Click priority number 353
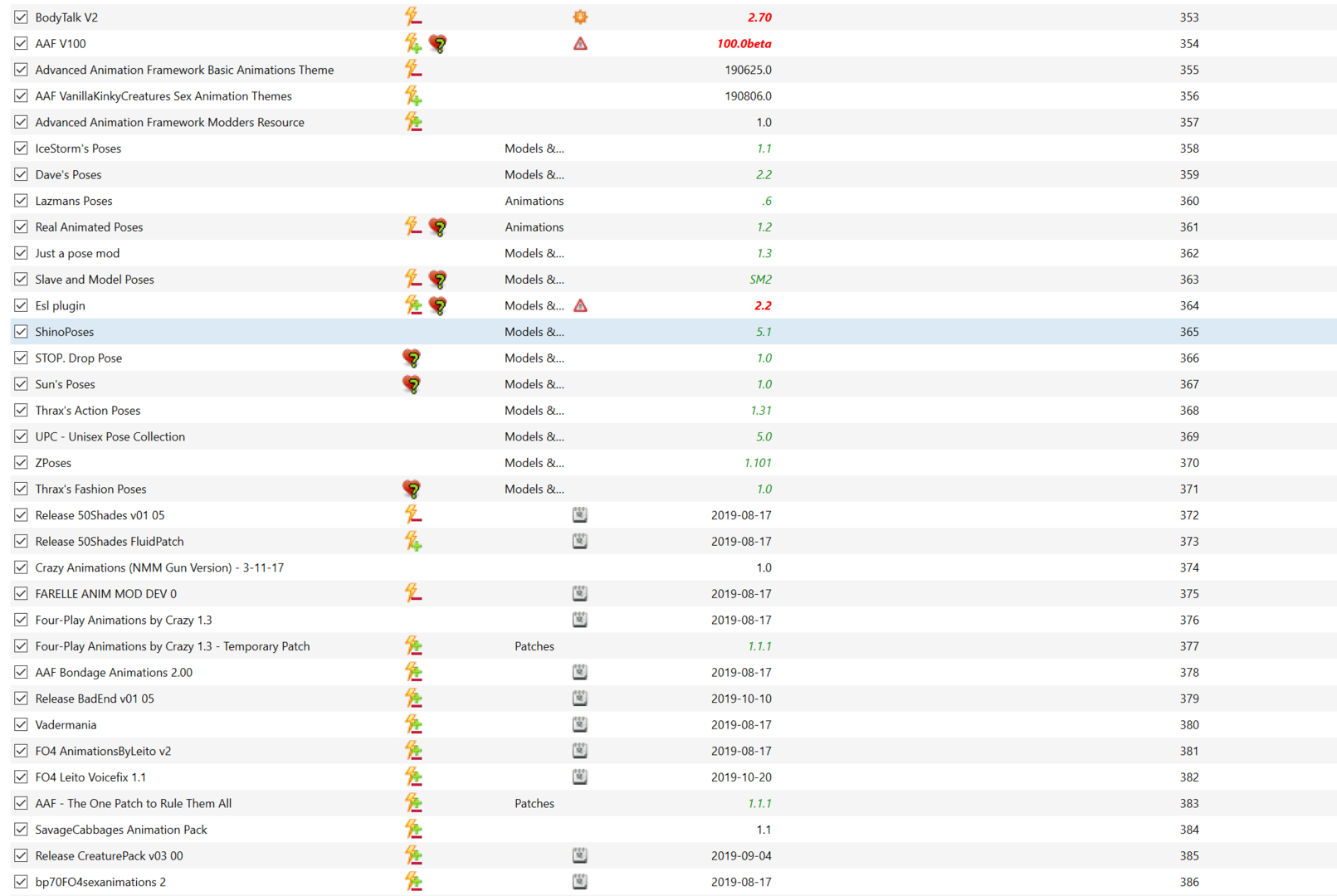1337x896 pixels. (1189, 17)
